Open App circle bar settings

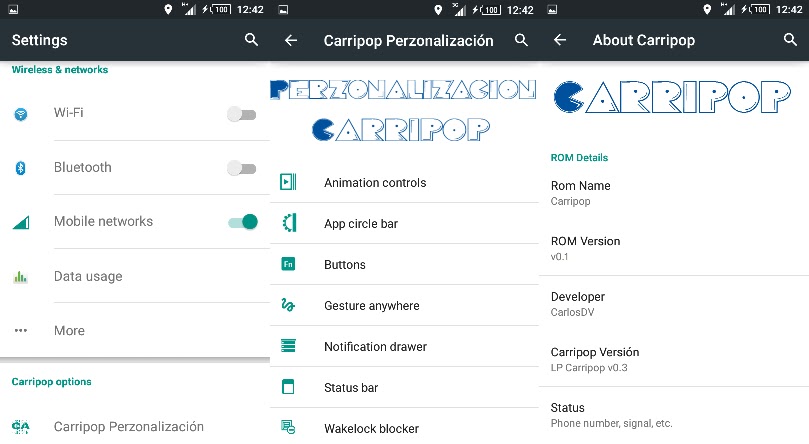[x=404, y=223]
